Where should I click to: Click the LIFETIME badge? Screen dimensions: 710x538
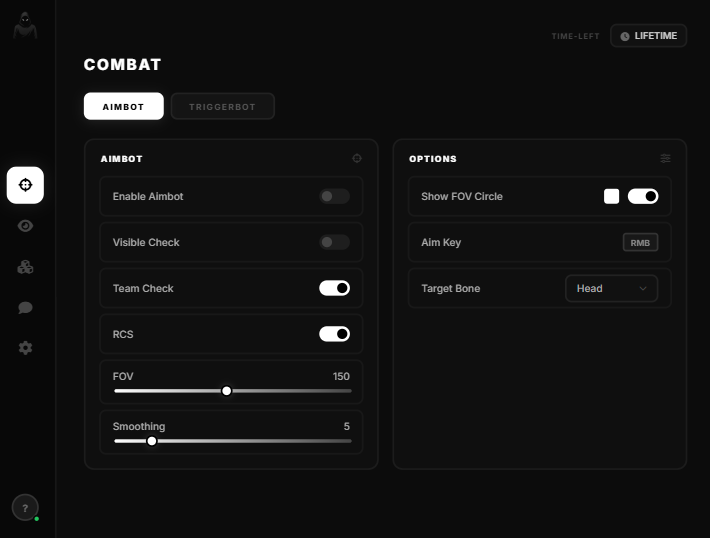click(648, 36)
